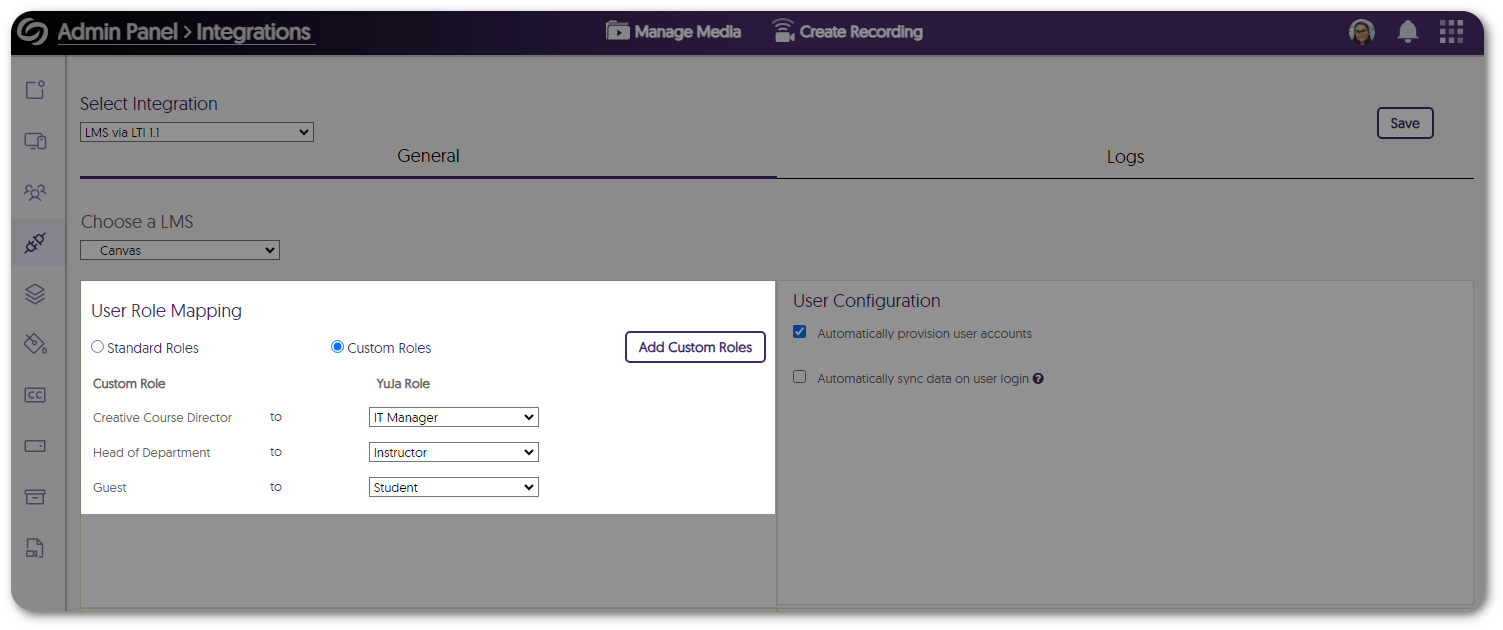Uncheck Automatically provision user accounts

coord(799,331)
